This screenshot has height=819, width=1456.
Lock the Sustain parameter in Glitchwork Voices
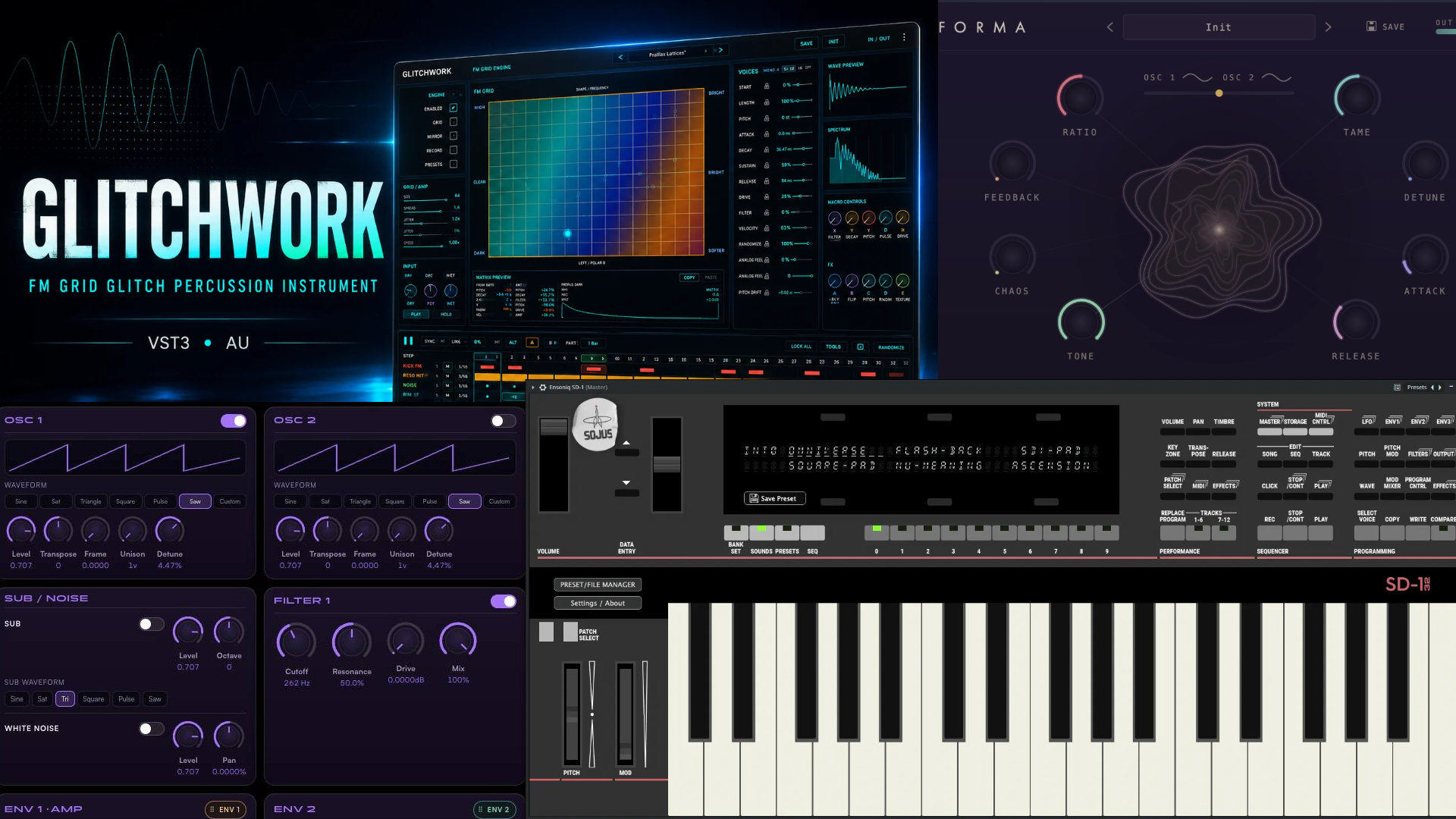point(767,165)
